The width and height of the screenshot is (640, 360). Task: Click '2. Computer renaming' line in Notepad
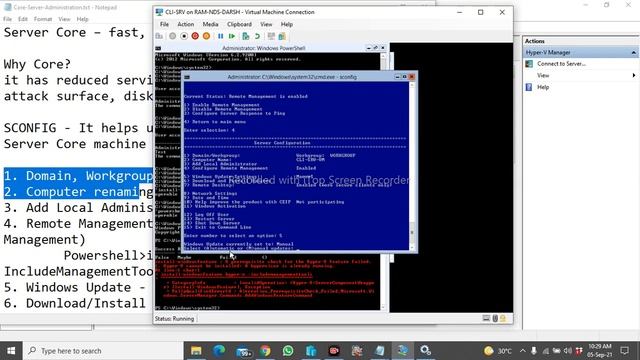click(78, 192)
